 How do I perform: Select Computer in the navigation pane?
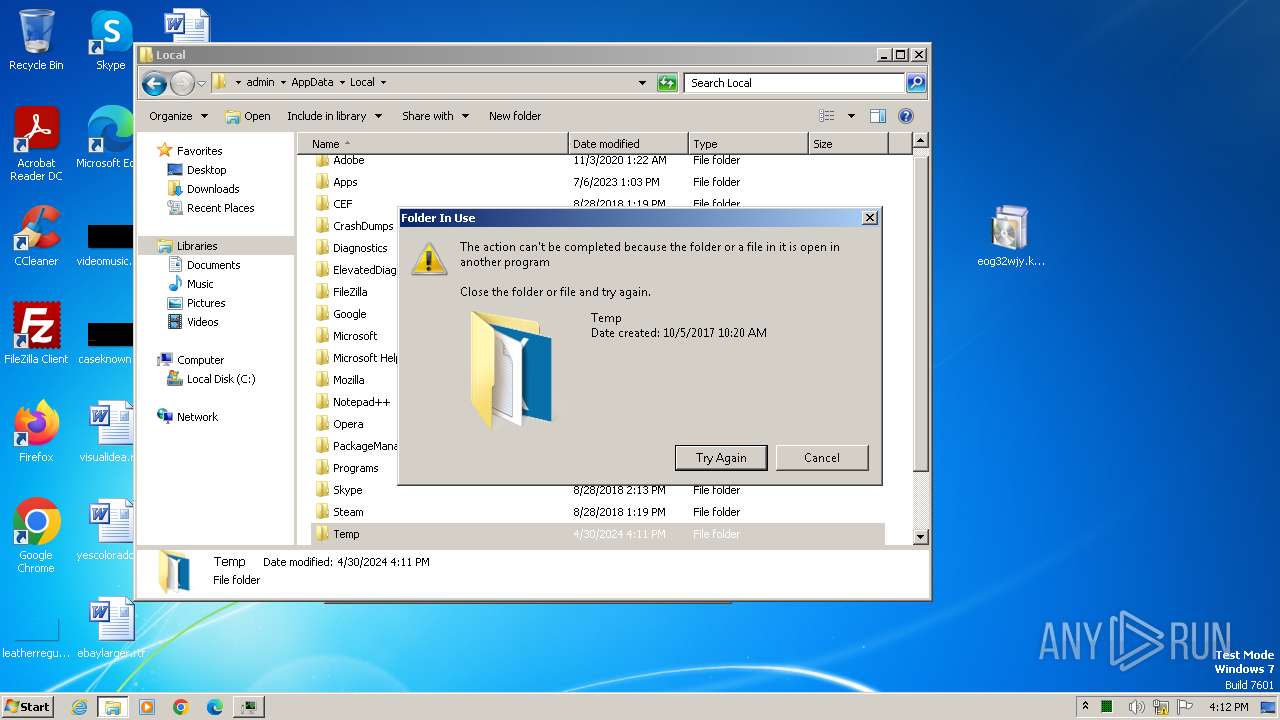coord(200,360)
